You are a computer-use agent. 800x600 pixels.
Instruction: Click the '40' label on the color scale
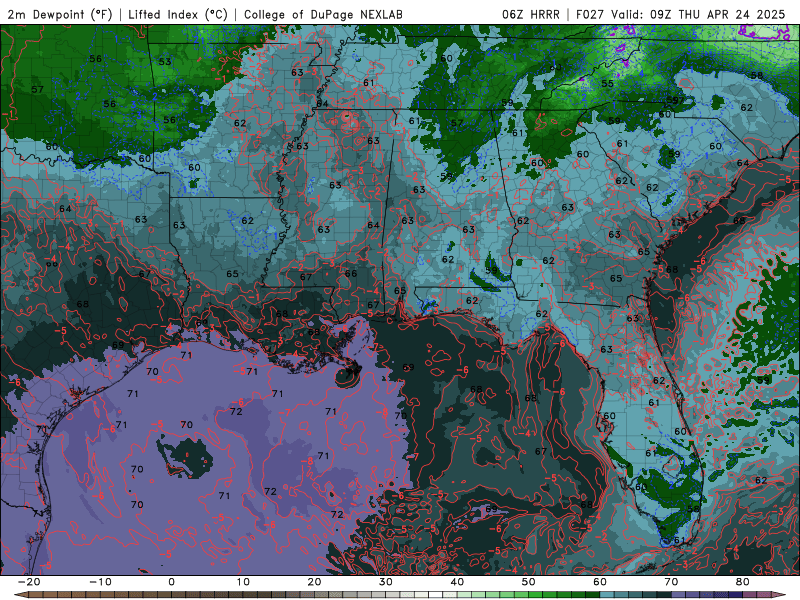tap(457, 582)
